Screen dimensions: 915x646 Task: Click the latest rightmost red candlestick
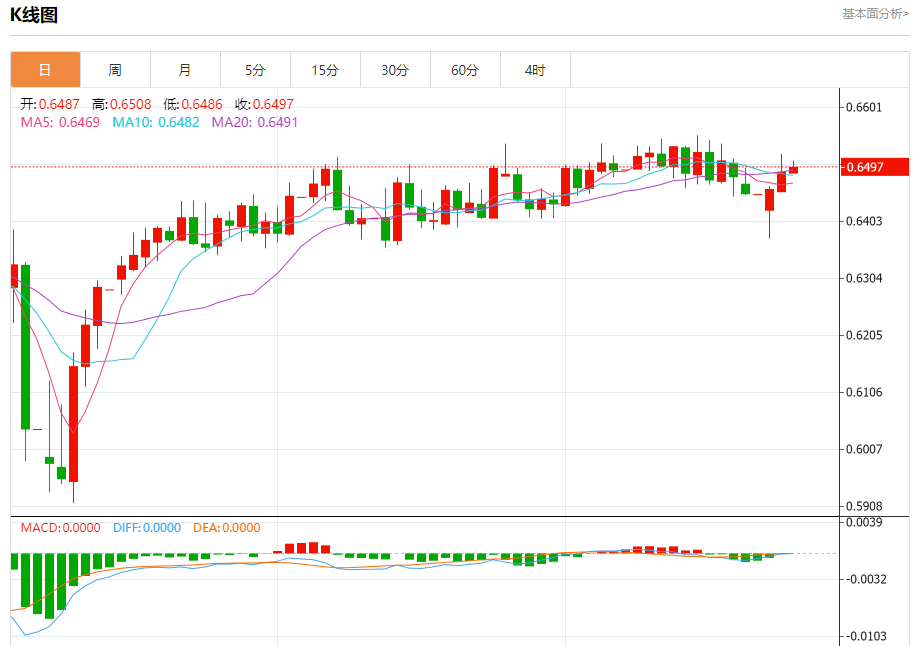(794, 169)
